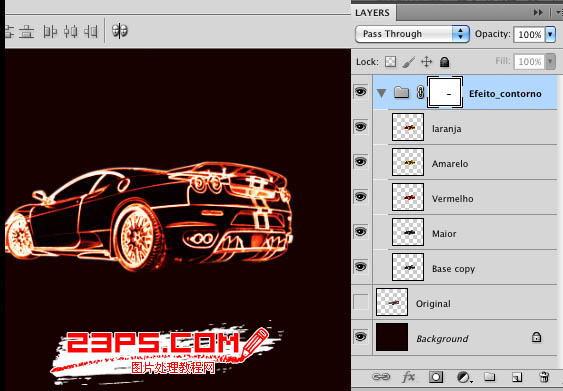Hide the laranja layer
This screenshot has width=563, height=391.
coord(361,127)
